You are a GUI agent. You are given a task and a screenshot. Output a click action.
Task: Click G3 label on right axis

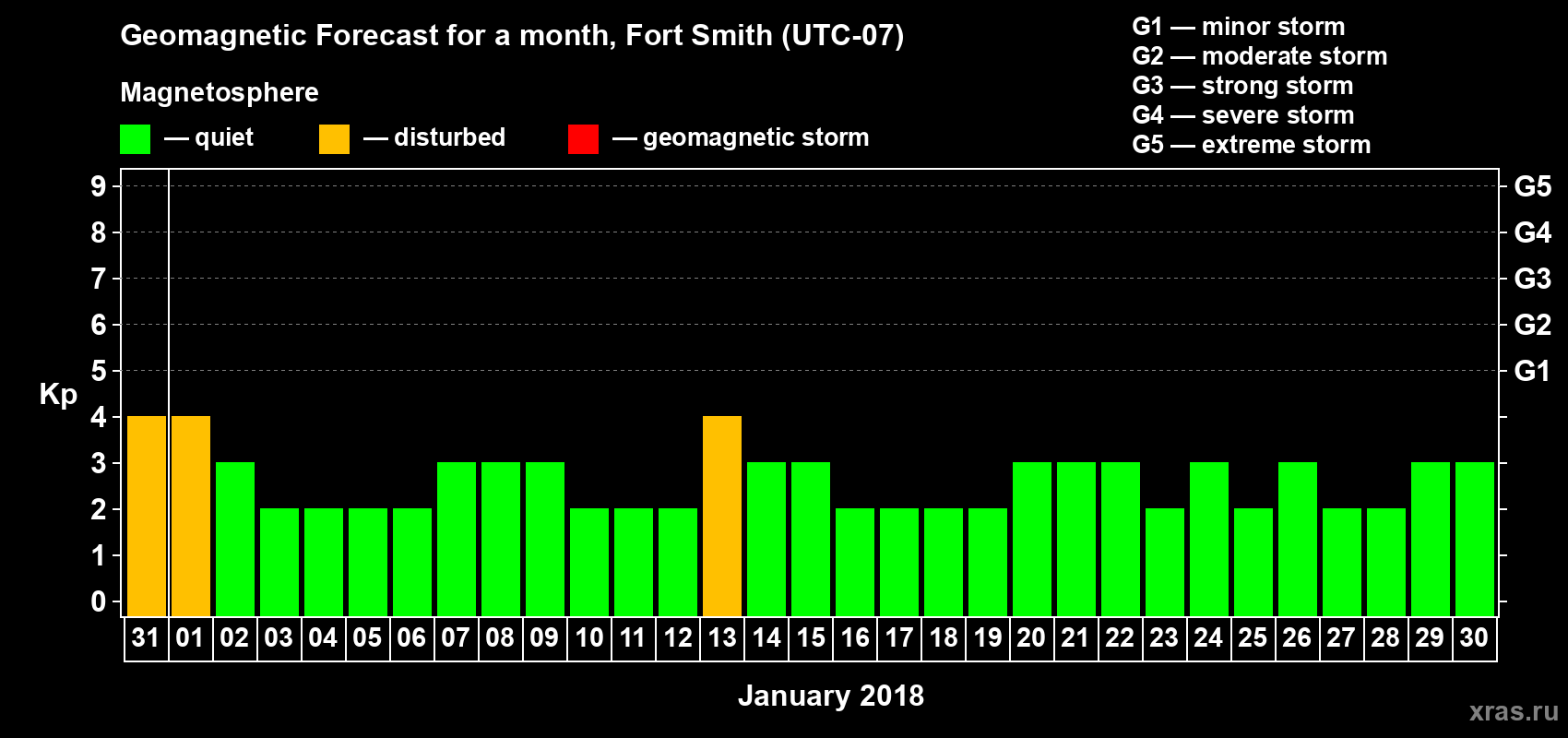click(x=1533, y=279)
